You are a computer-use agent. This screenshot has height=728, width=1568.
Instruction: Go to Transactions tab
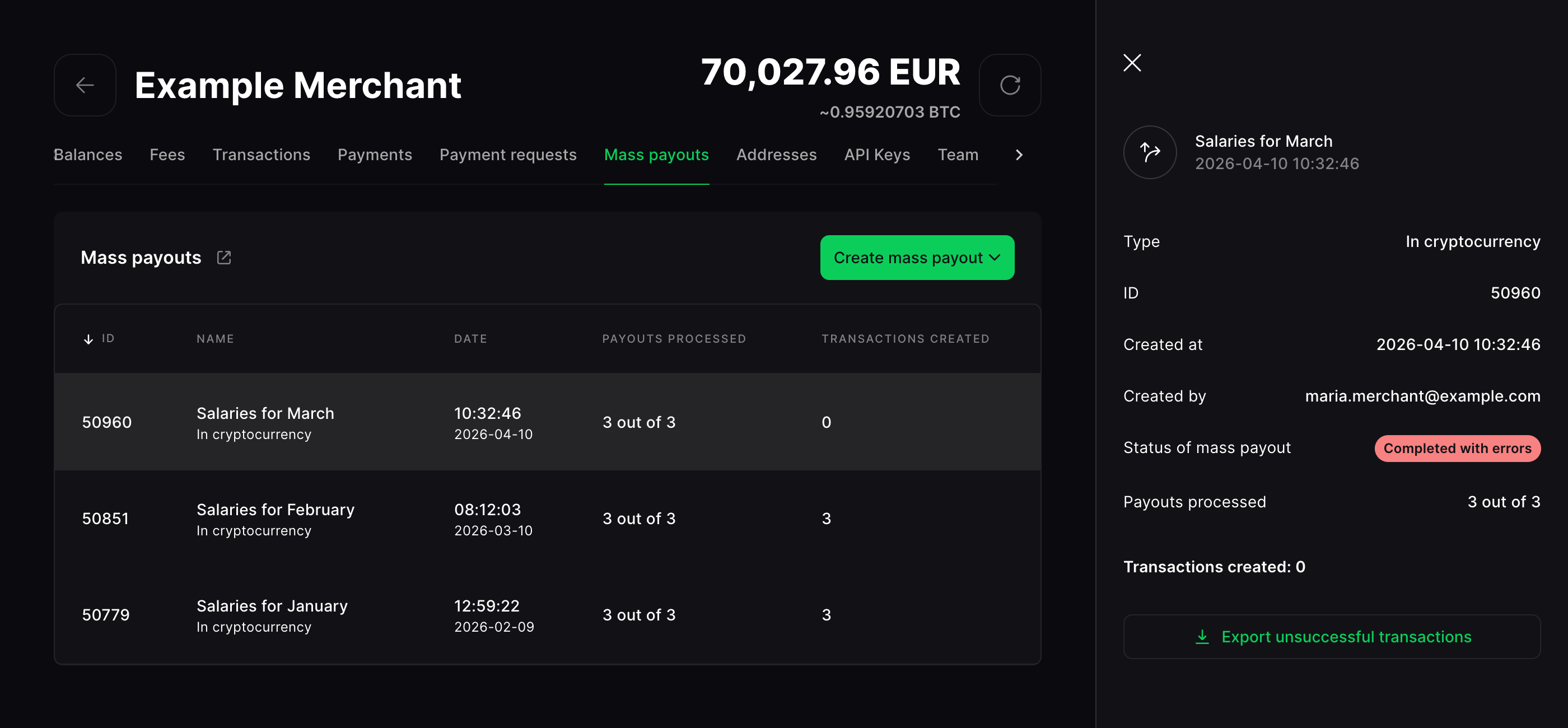(x=261, y=155)
